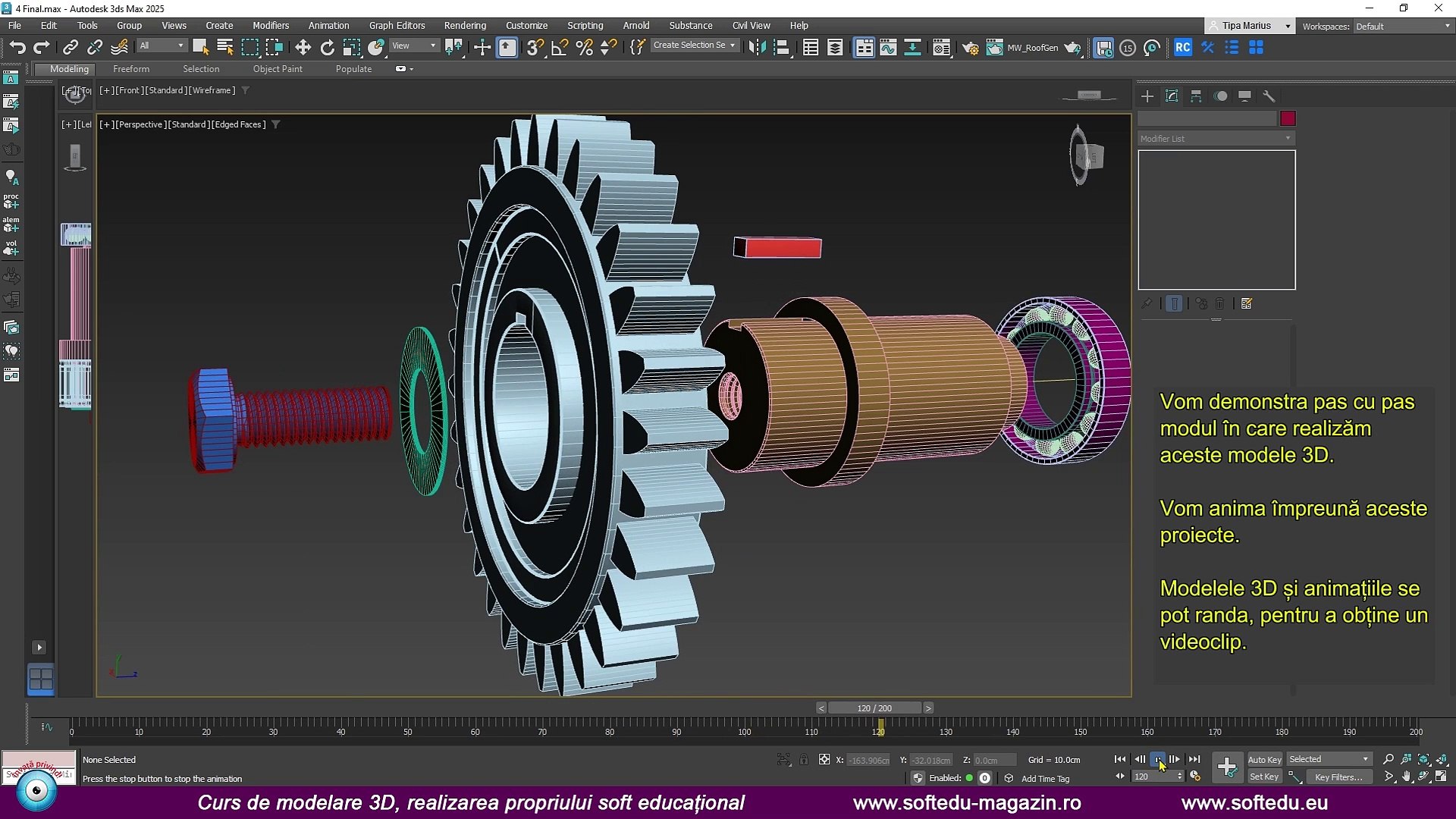Open the Tipa Marius account dropdown
1456x819 pixels.
pos(1250,26)
